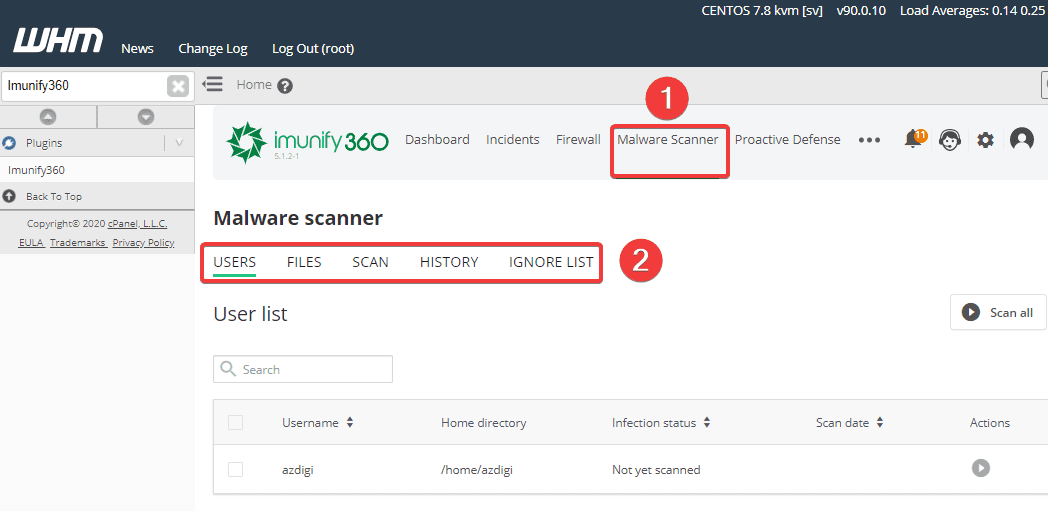Viewport: 1048px width, 511px height.
Task: Open the support headset icon
Action: pyautogui.click(x=948, y=140)
